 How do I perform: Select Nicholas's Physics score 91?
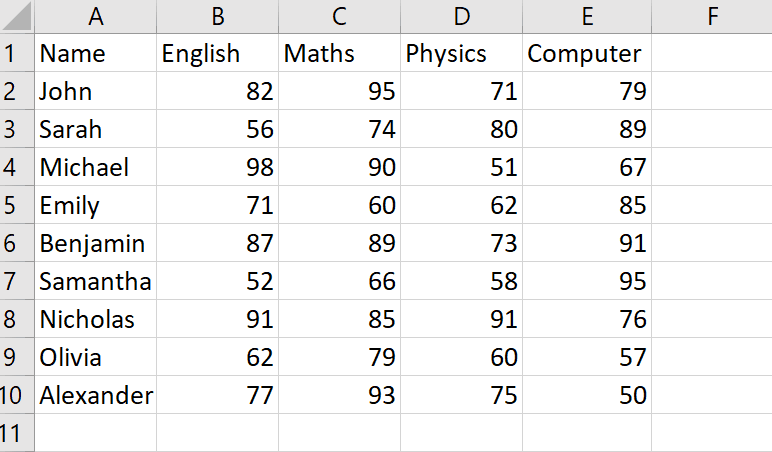tap(462, 319)
